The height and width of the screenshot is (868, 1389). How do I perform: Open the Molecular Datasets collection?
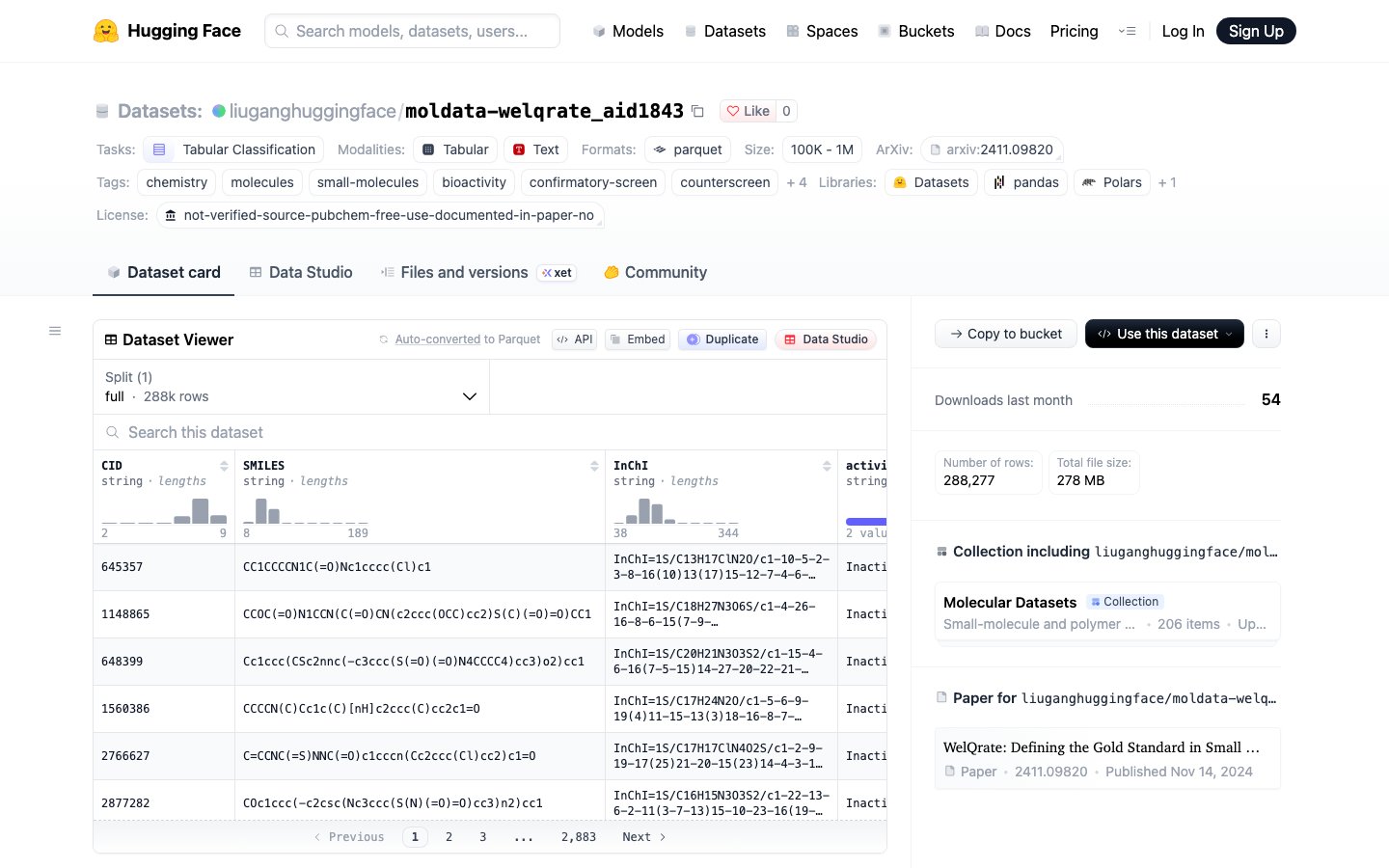pyautogui.click(x=1107, y=612)
